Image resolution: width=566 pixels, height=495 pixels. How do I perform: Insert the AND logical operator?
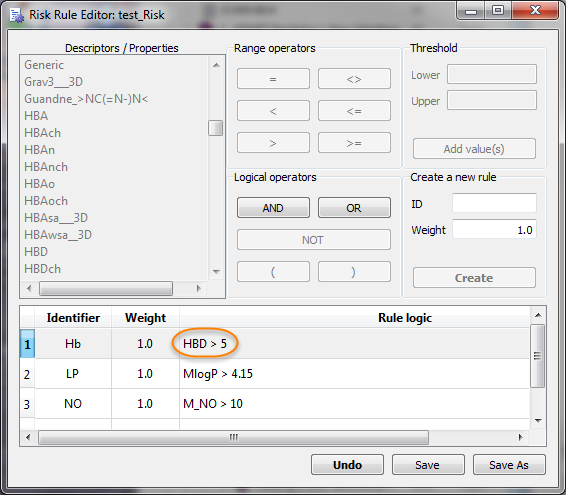click(273, 208)
